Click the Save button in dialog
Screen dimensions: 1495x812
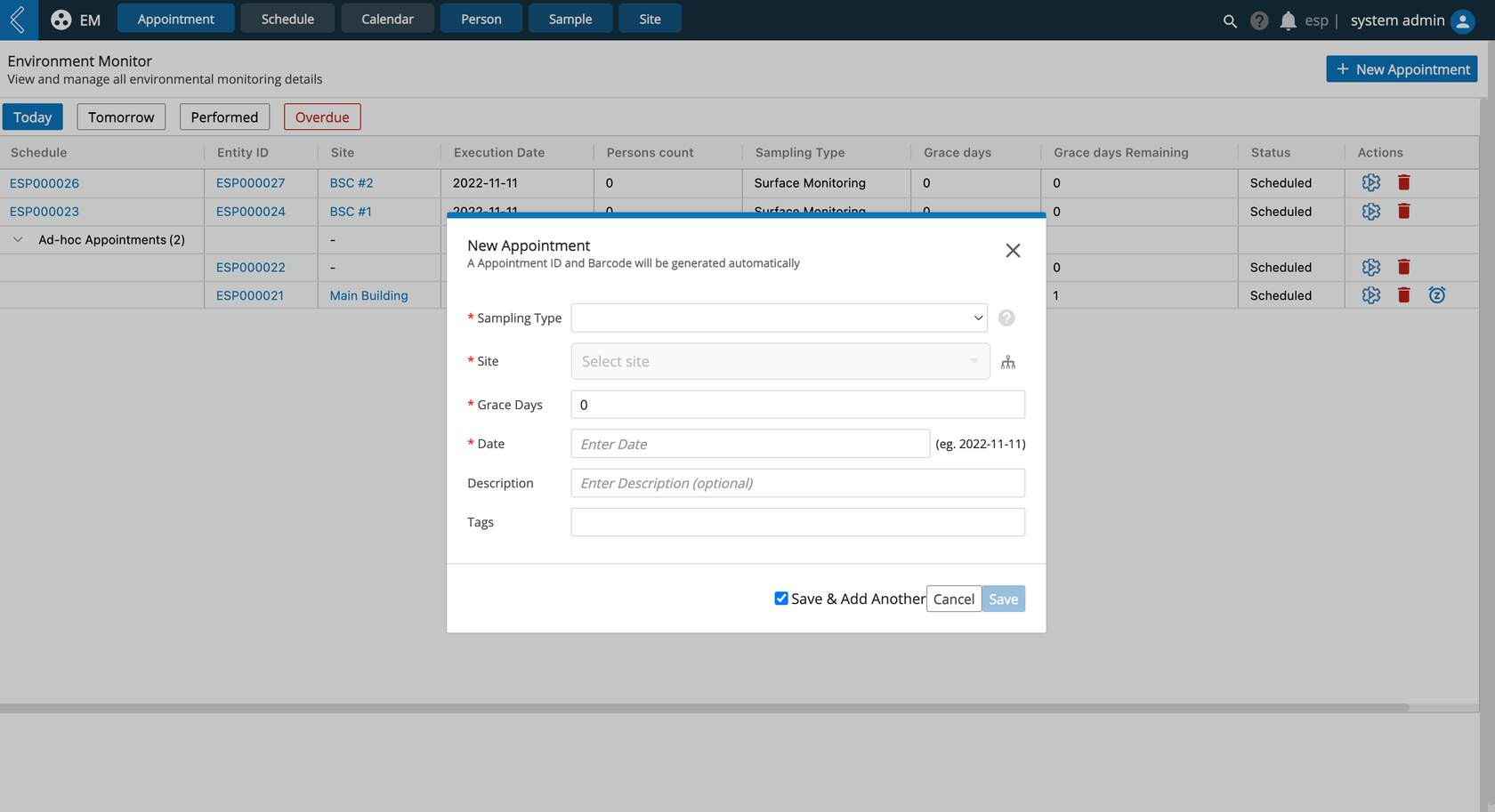(x=1004, y=599)
